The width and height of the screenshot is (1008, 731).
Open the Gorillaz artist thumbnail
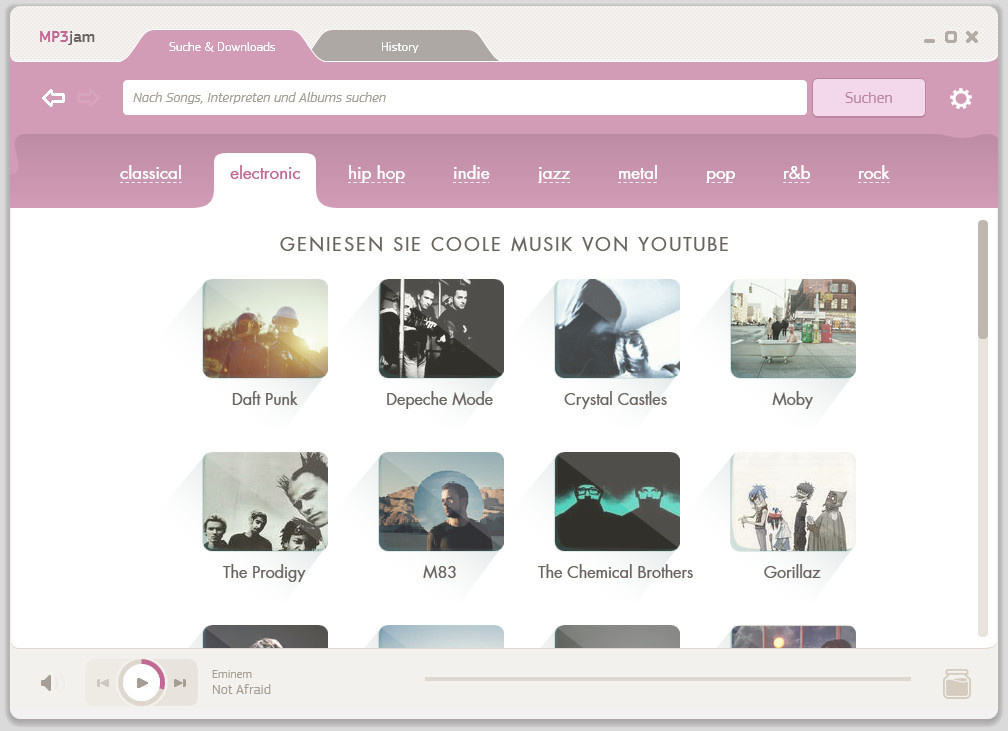[x=793, y=501]
